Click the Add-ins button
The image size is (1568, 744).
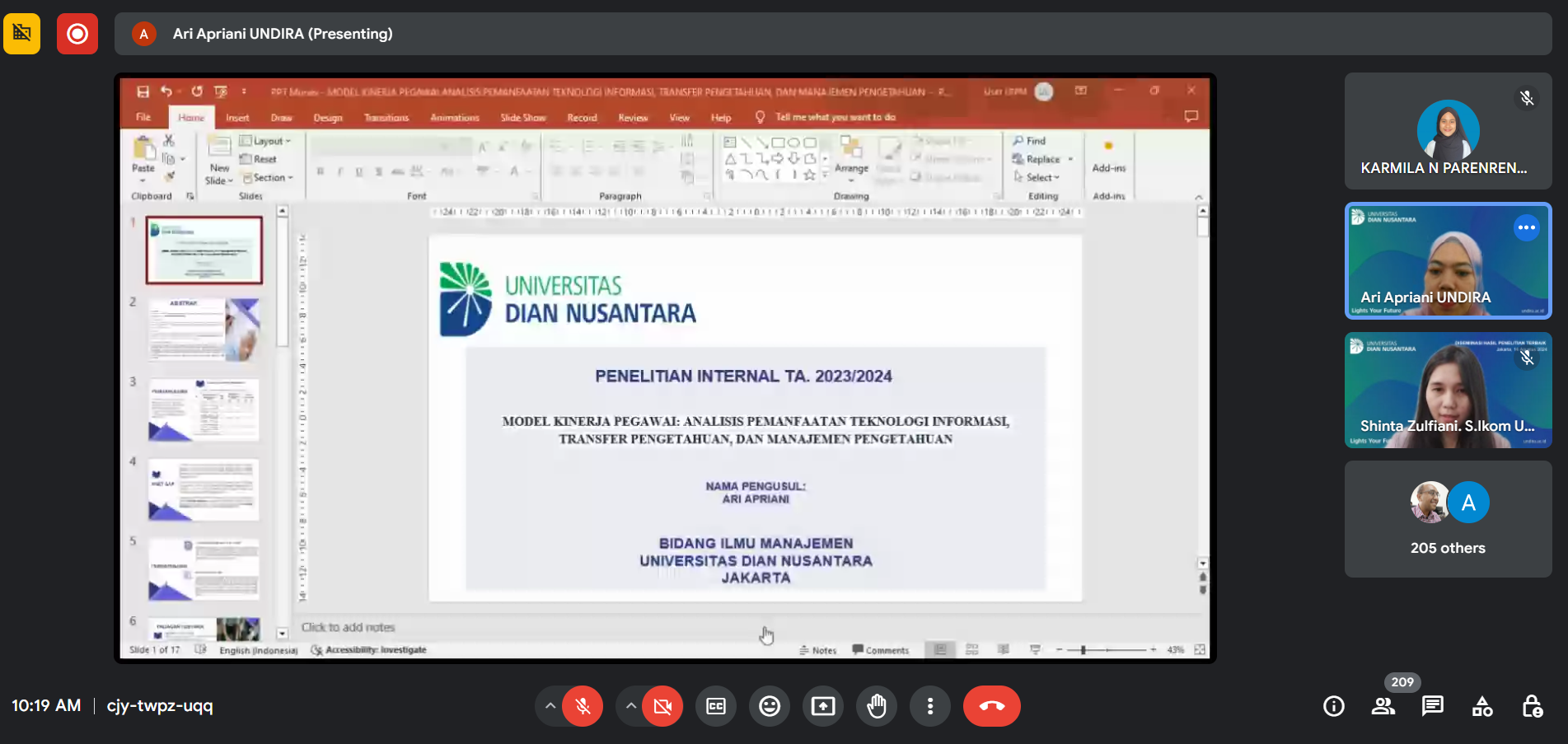click(x=1108, y=157)
